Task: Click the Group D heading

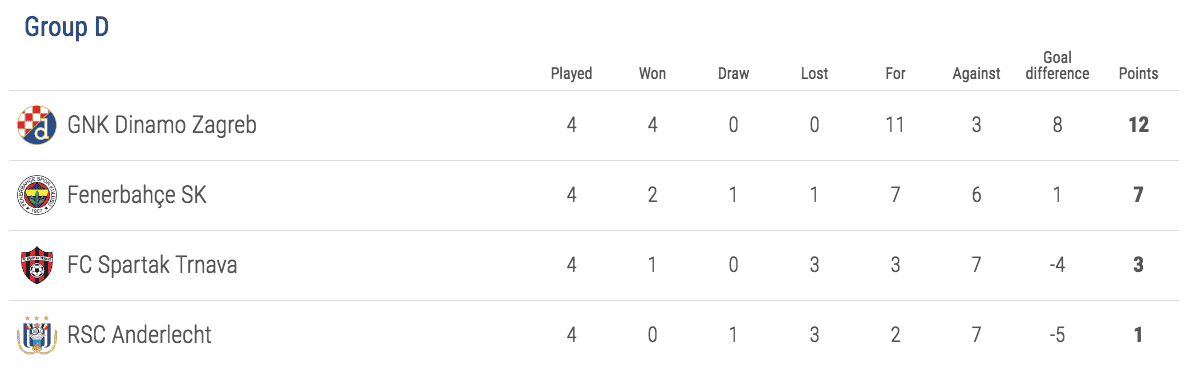Action: (67, 27)
